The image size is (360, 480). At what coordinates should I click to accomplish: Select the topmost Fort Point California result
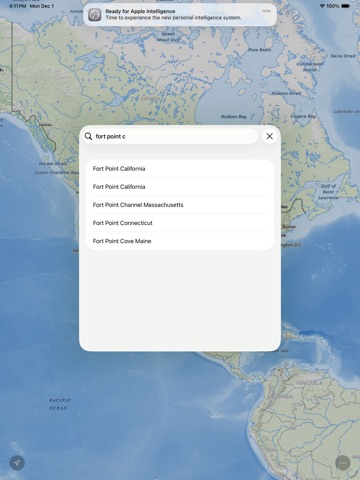click(x=180, y=169)
